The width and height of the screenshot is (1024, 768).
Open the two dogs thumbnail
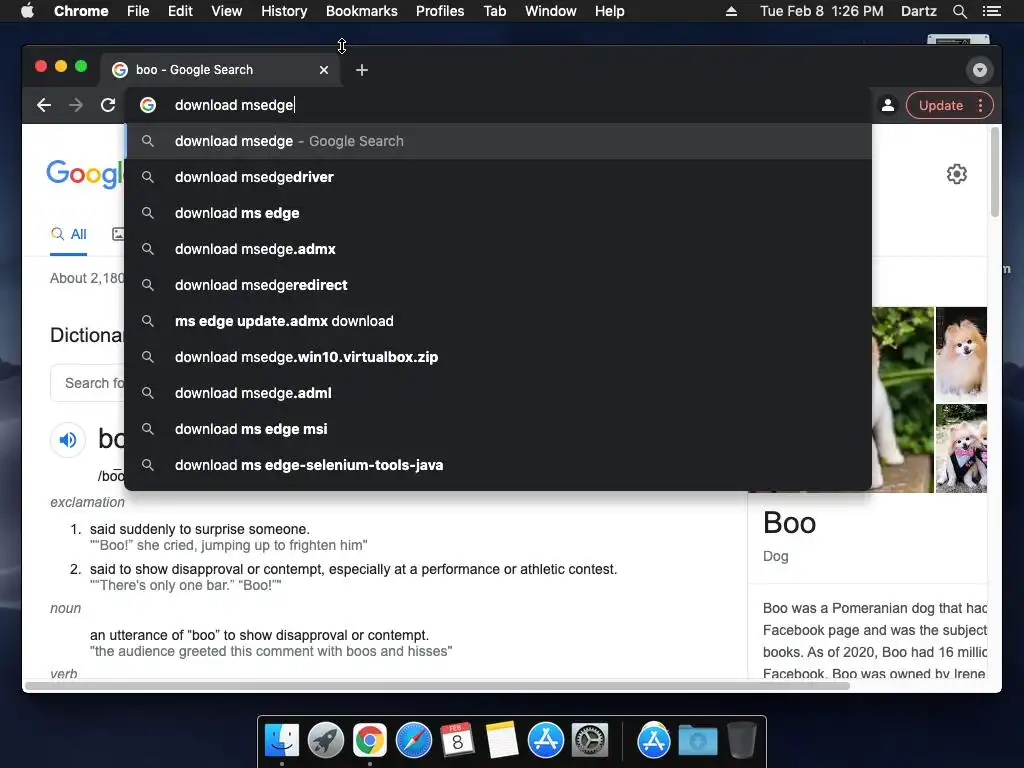(x=961, y=448)
